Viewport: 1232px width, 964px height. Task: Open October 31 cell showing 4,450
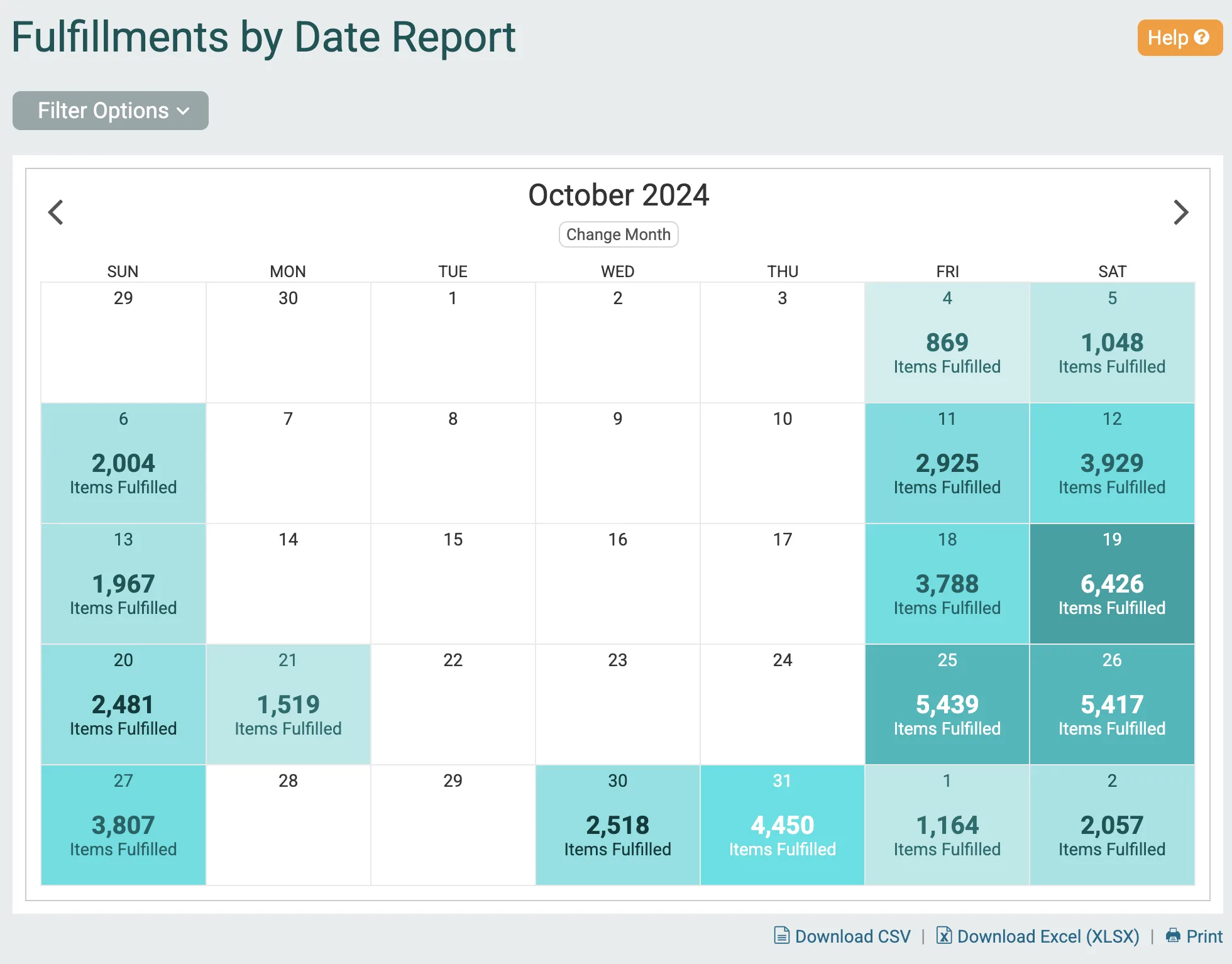point(782,825)
